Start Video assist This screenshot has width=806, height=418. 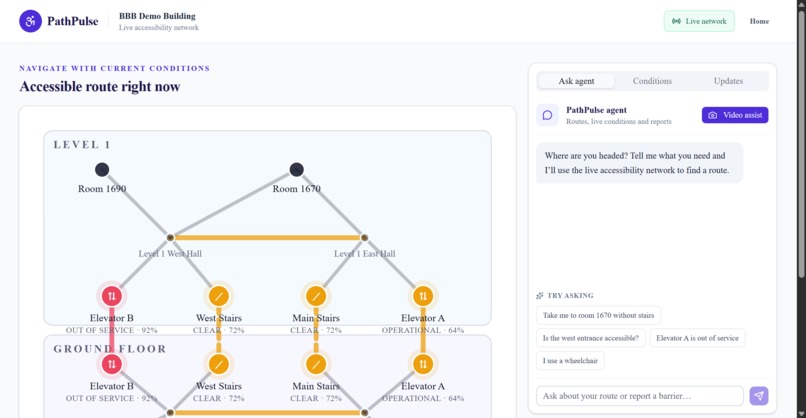735,115
